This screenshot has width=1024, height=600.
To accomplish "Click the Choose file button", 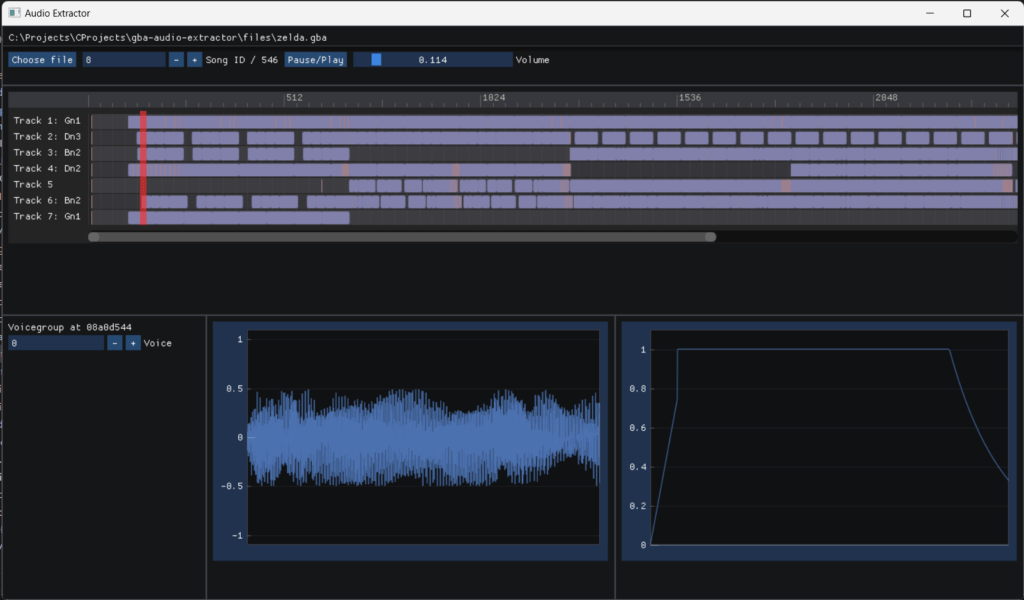I will [x=42, y=60].
